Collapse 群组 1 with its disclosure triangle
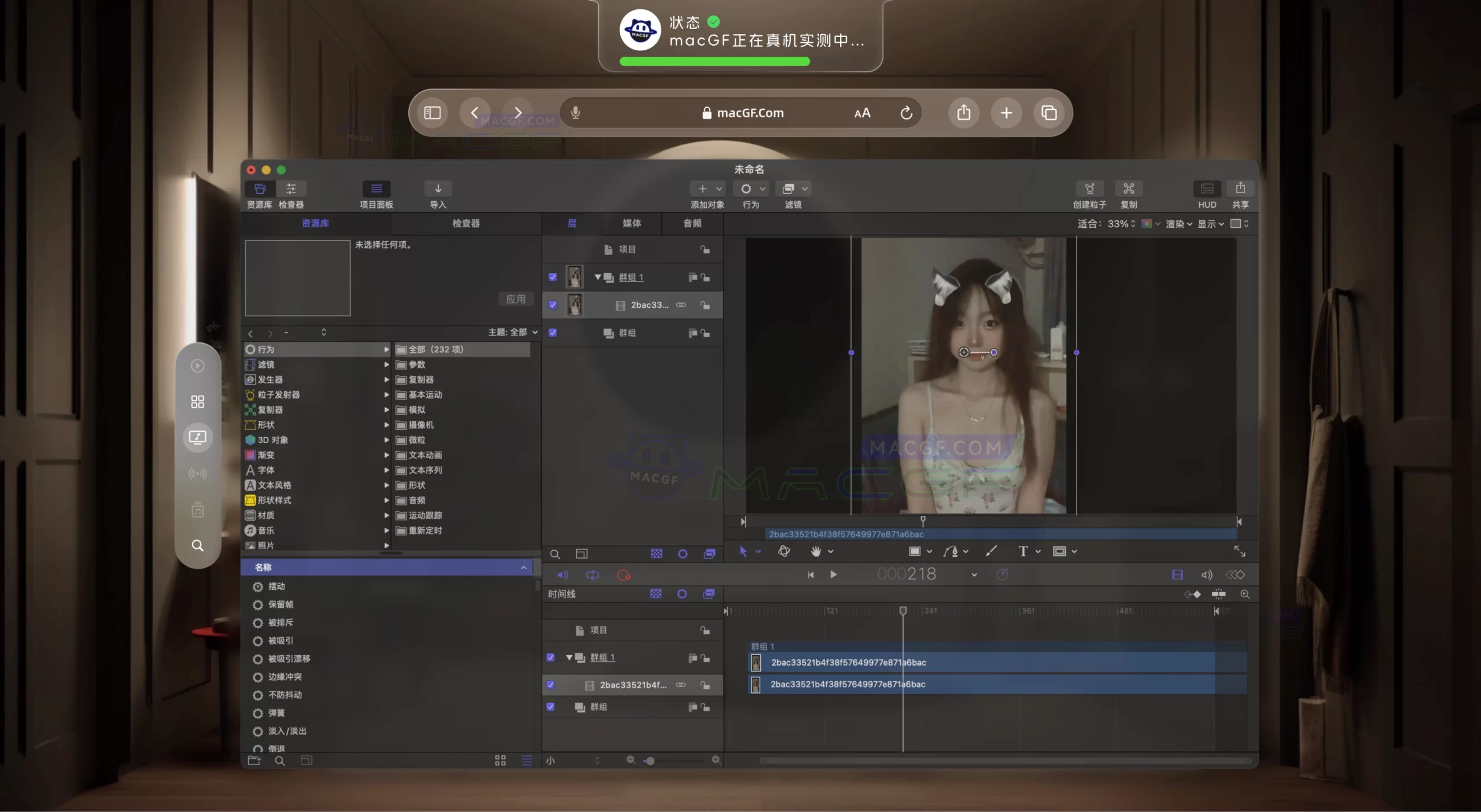Screen dimensions: 1481x812 (598, 277)
